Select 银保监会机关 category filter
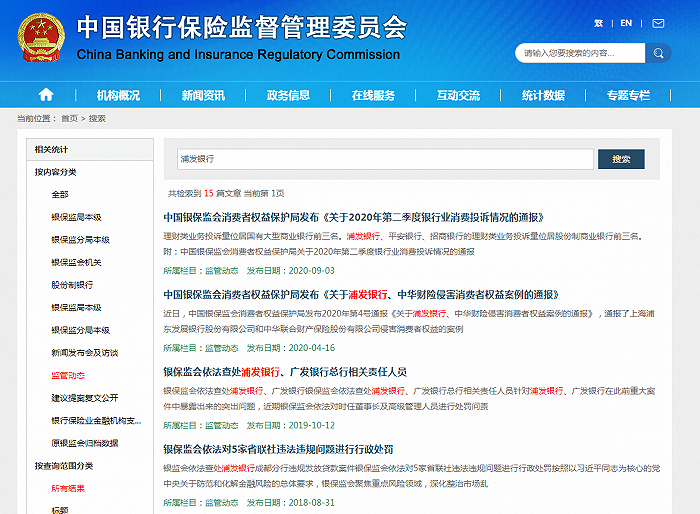The height and width of the screenshot is (514, 700). coord(76,262)
